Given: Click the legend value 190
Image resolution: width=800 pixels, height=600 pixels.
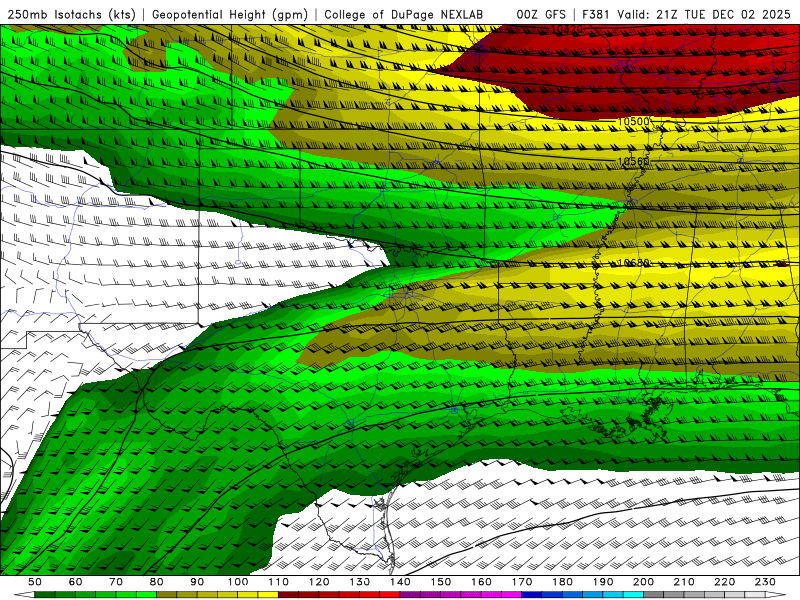Looking at the screenshot, I should (x=603, y=582).
